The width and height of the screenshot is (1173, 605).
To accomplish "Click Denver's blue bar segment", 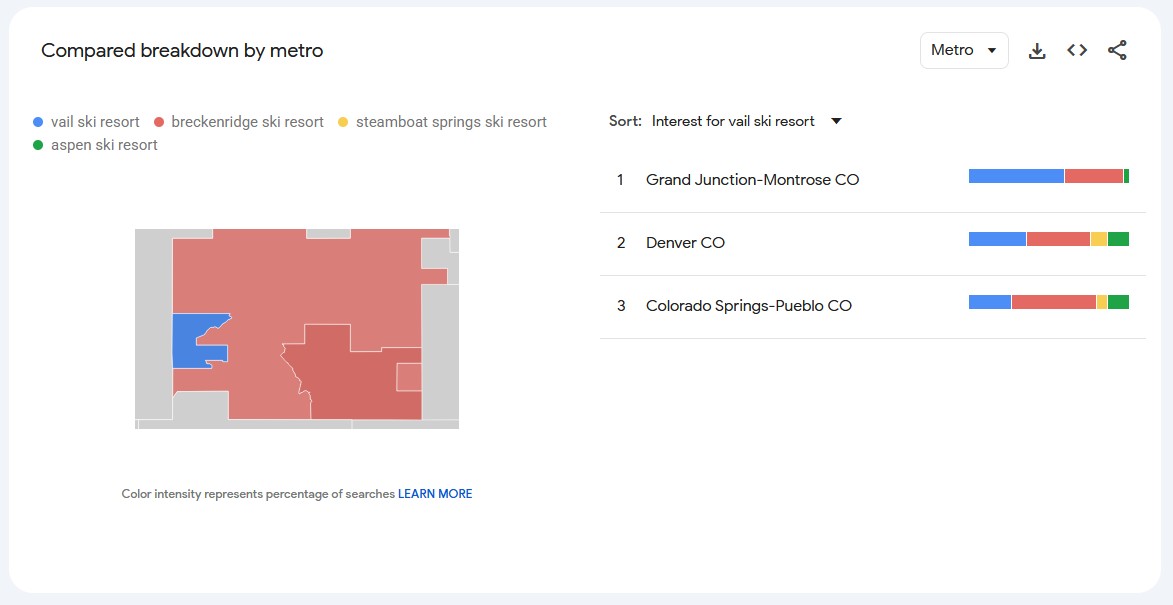I will tap(995, 238).
